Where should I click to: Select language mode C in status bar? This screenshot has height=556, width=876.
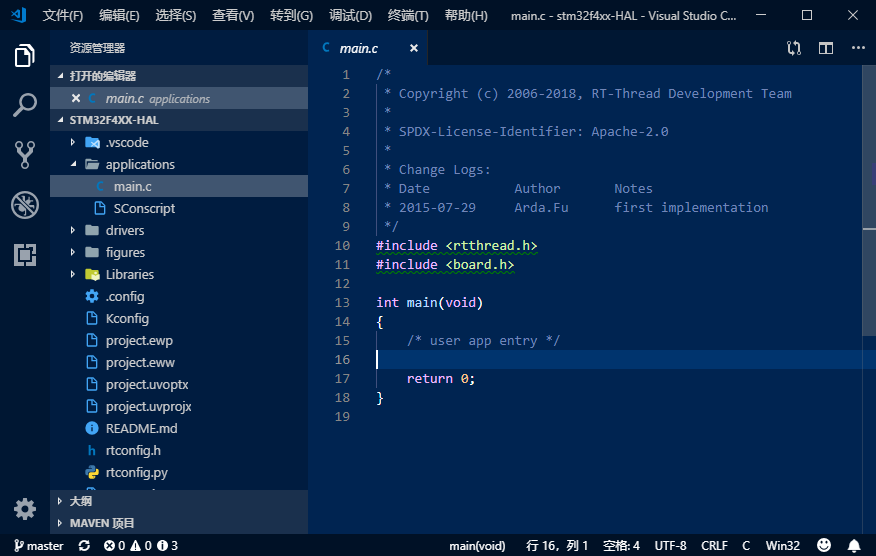746,545
